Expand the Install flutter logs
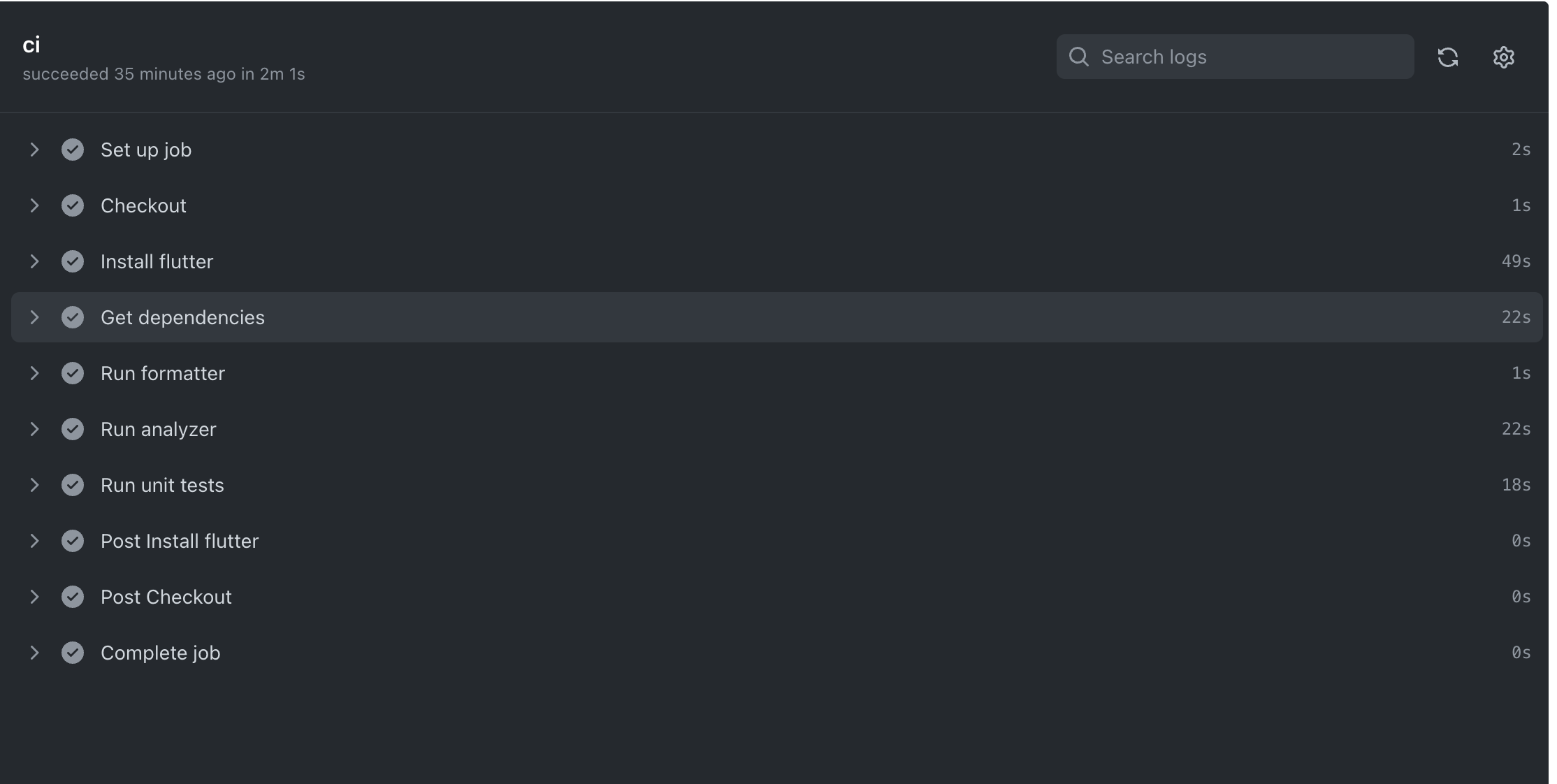This screenshot has height=784, width=1557. (35, 261)
